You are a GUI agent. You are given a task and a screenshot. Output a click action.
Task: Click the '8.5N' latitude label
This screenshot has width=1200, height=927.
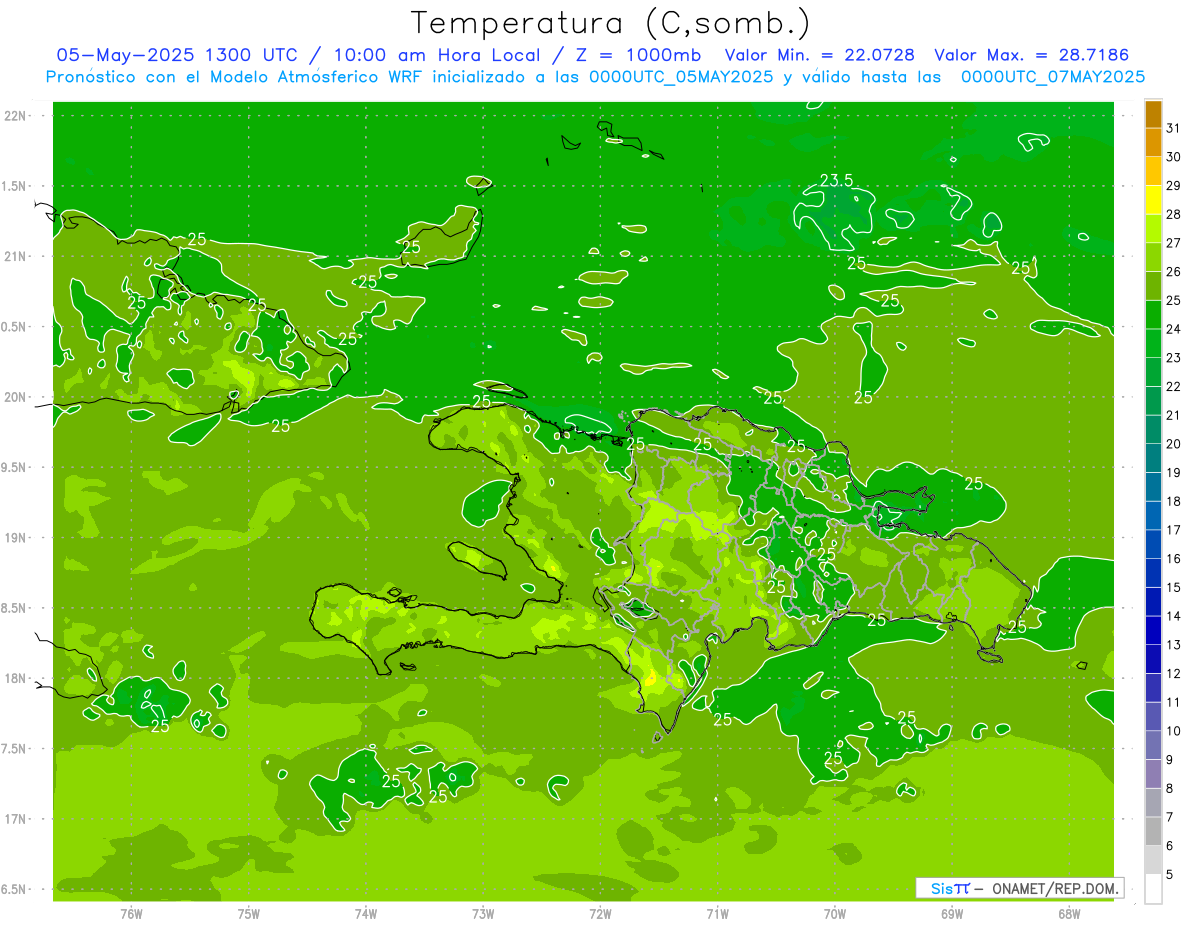click(x=15, y=608)
